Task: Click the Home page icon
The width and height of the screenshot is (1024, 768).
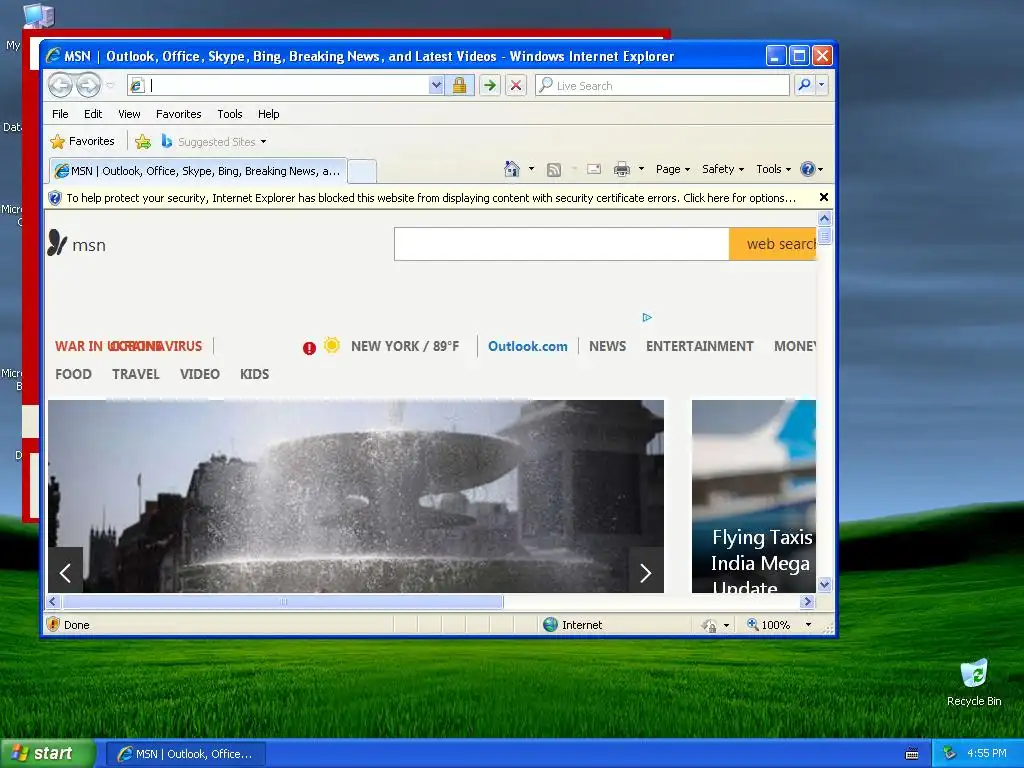Action: click(x=512, y=169)
